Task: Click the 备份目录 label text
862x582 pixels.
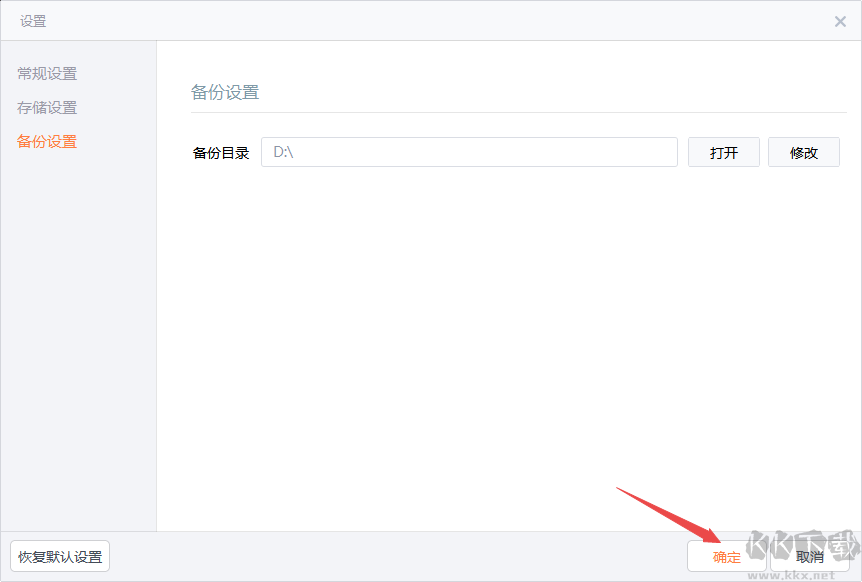Action: (221, 153)
